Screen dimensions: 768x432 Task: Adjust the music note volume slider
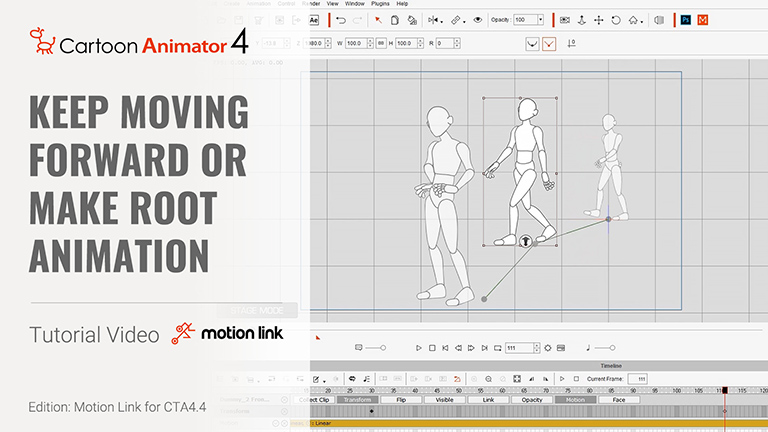[x=612, y=348]
